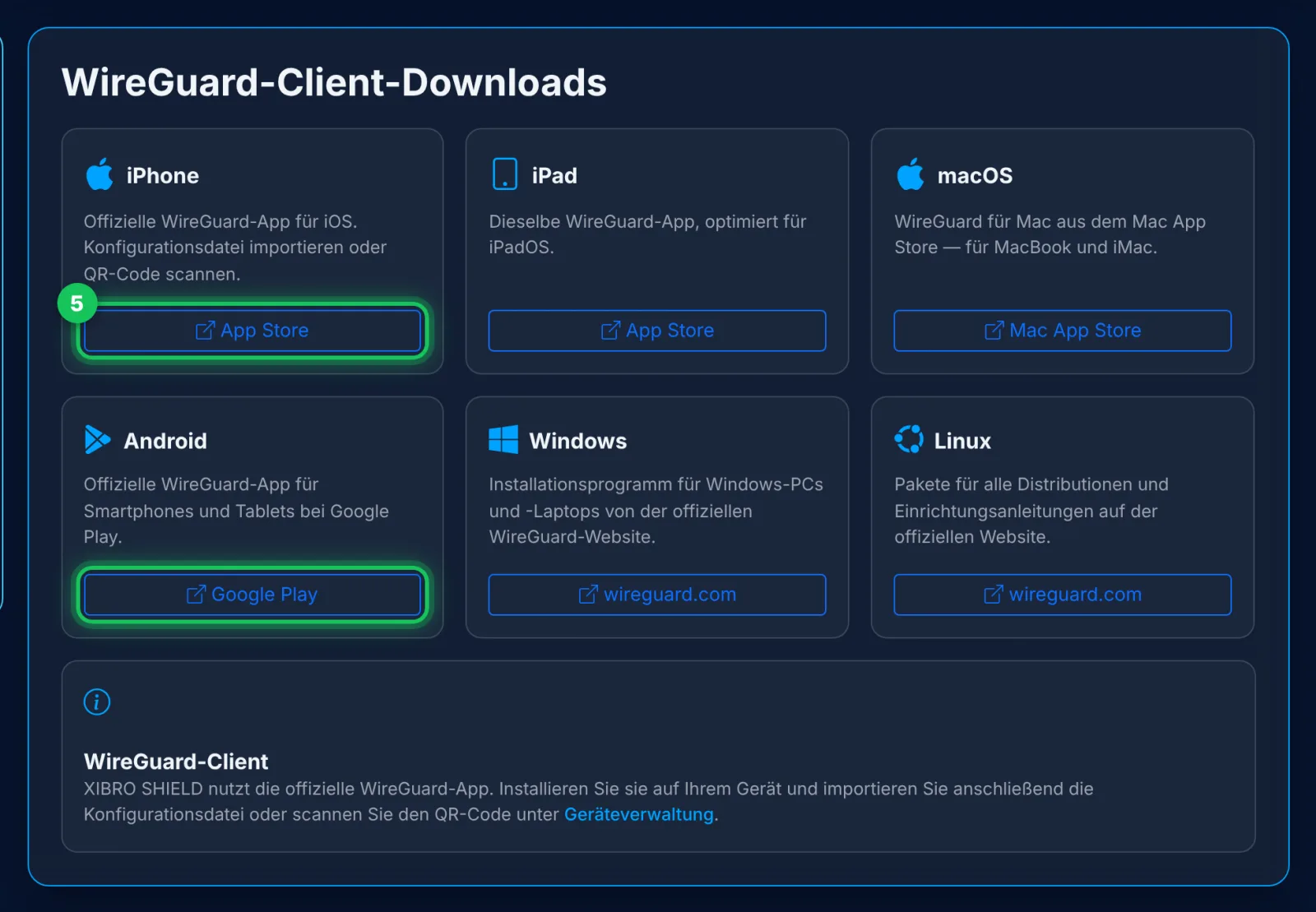Open the Mac App Store button
Image resolution: width=1316 pixels, height=912 pixels.
(x=1063, y=331)
